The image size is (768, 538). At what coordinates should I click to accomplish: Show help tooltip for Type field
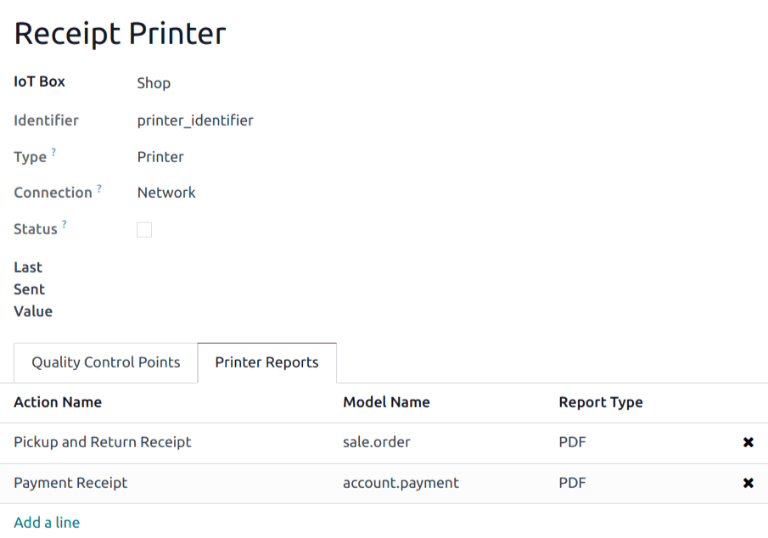pos(54,152)
